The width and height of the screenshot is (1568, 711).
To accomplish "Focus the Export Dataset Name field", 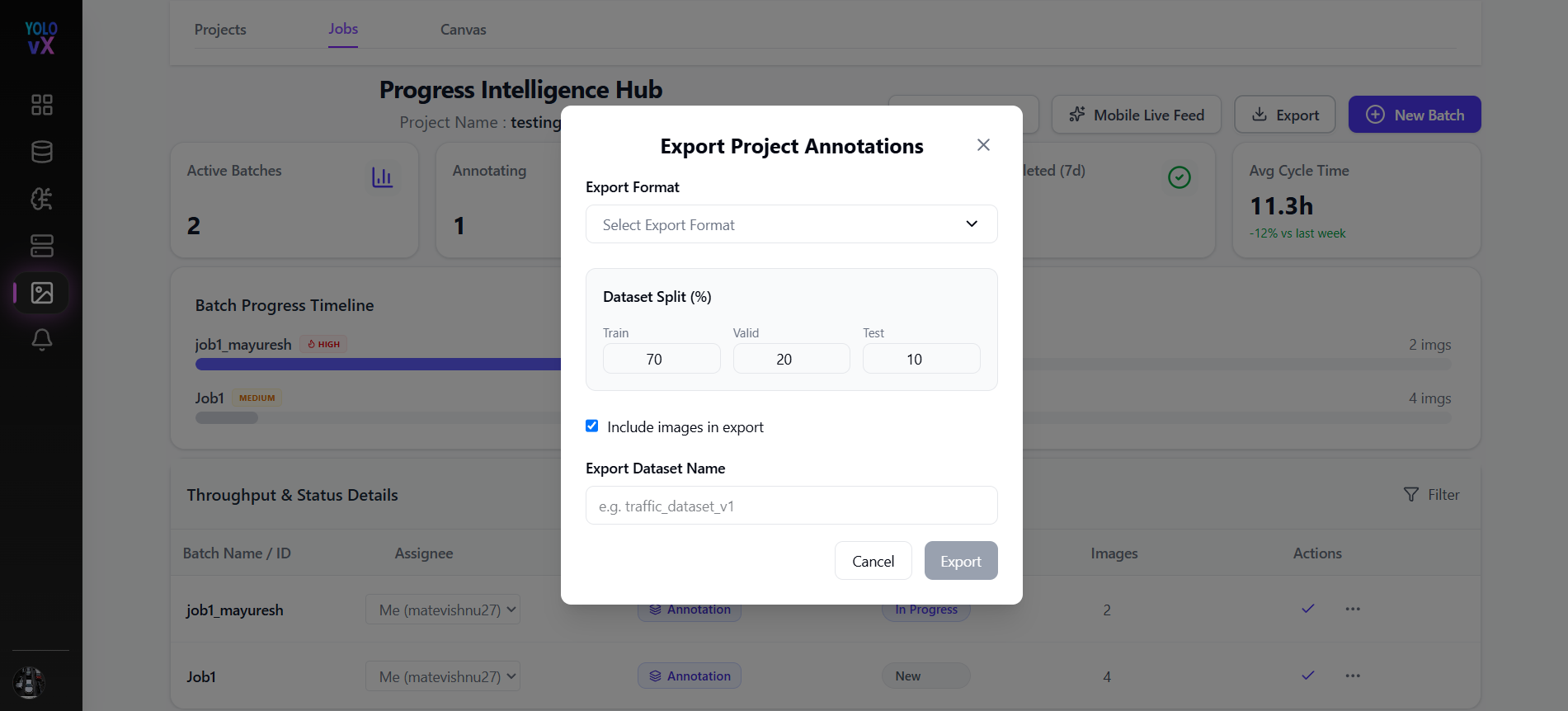I will point(792,506).
